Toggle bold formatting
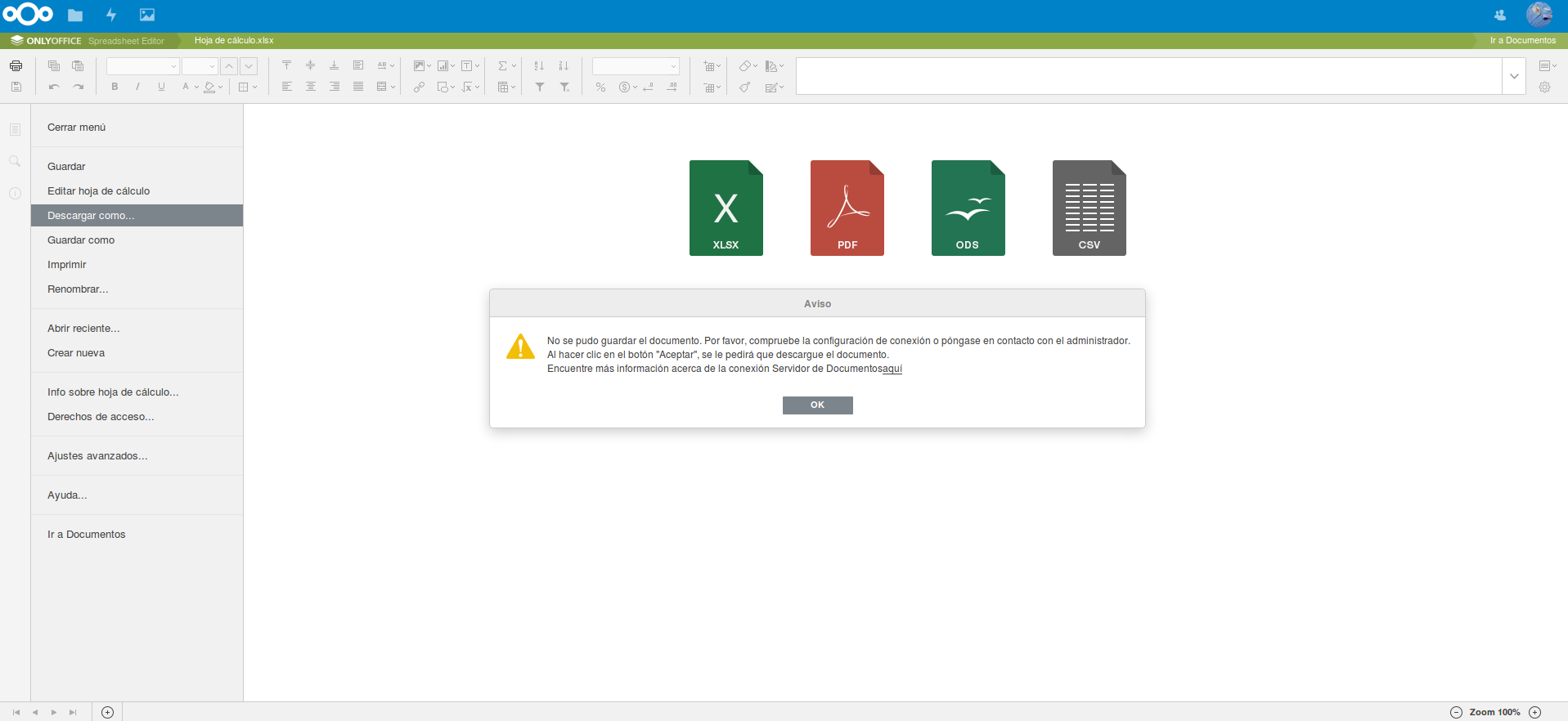This screenshot has height=721, width=1568. [x=115, y=87]
